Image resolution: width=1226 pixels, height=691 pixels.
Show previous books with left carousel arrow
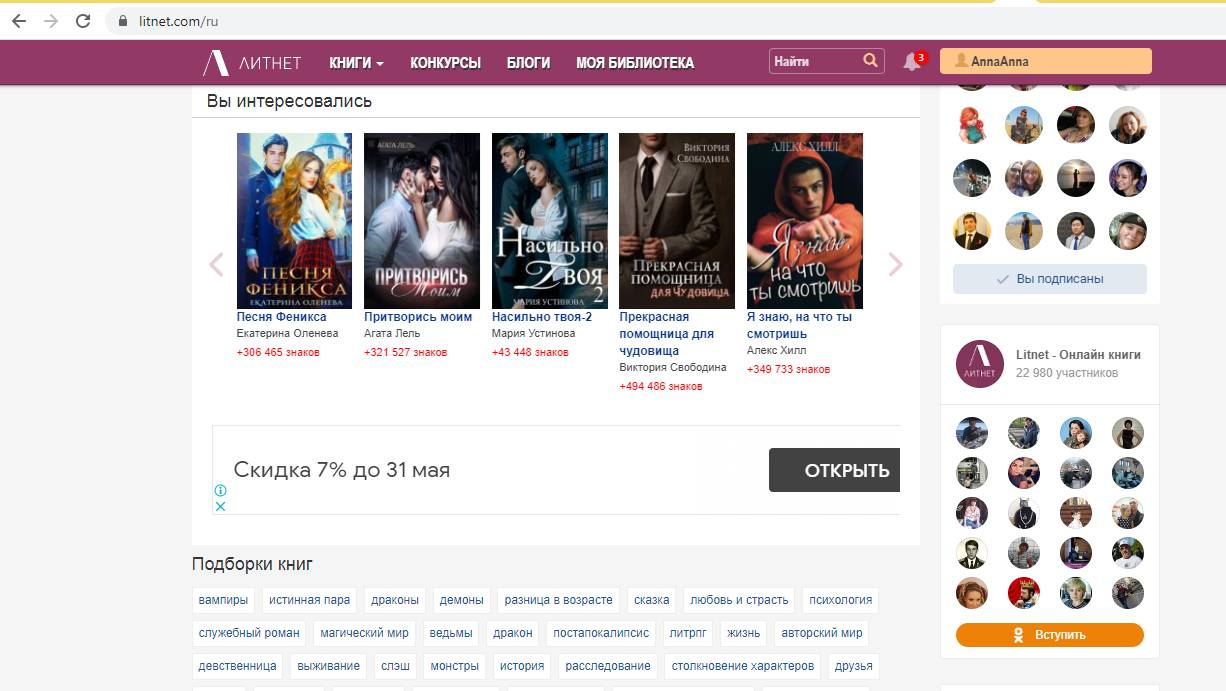pos(216,264)
